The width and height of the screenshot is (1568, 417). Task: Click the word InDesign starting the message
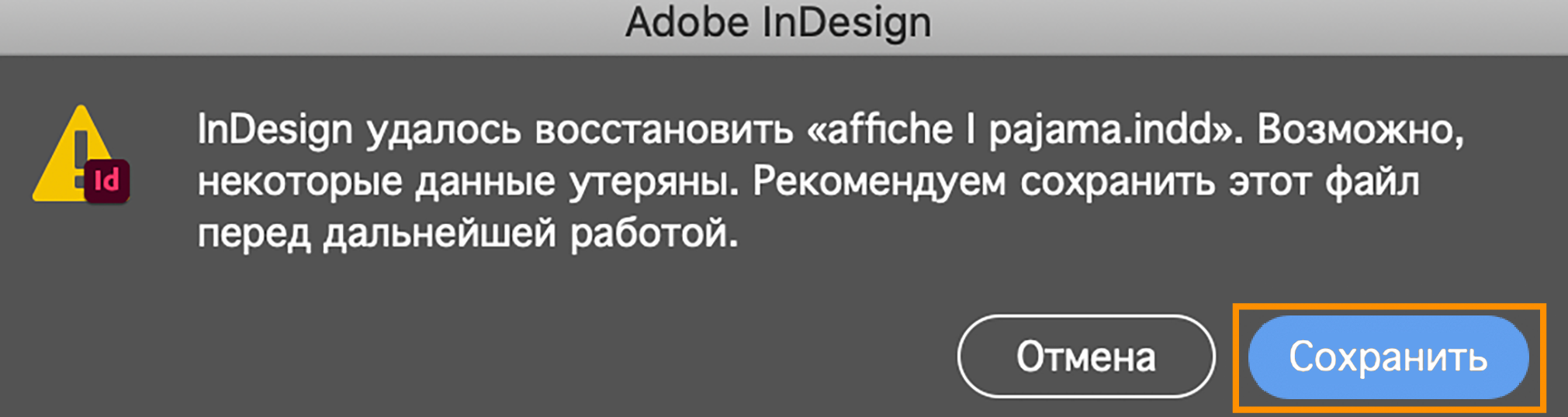click(x=275, y=129)
